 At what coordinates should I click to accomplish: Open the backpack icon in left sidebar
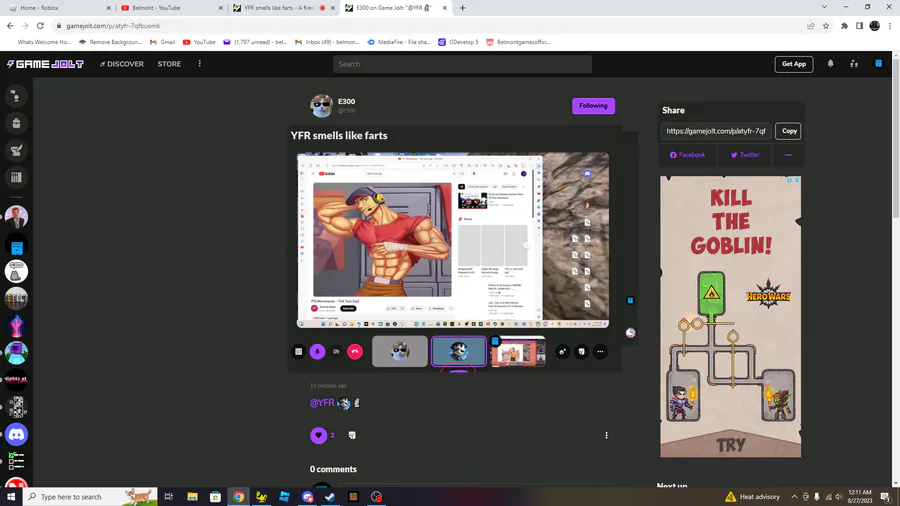[x=16, y=123]
